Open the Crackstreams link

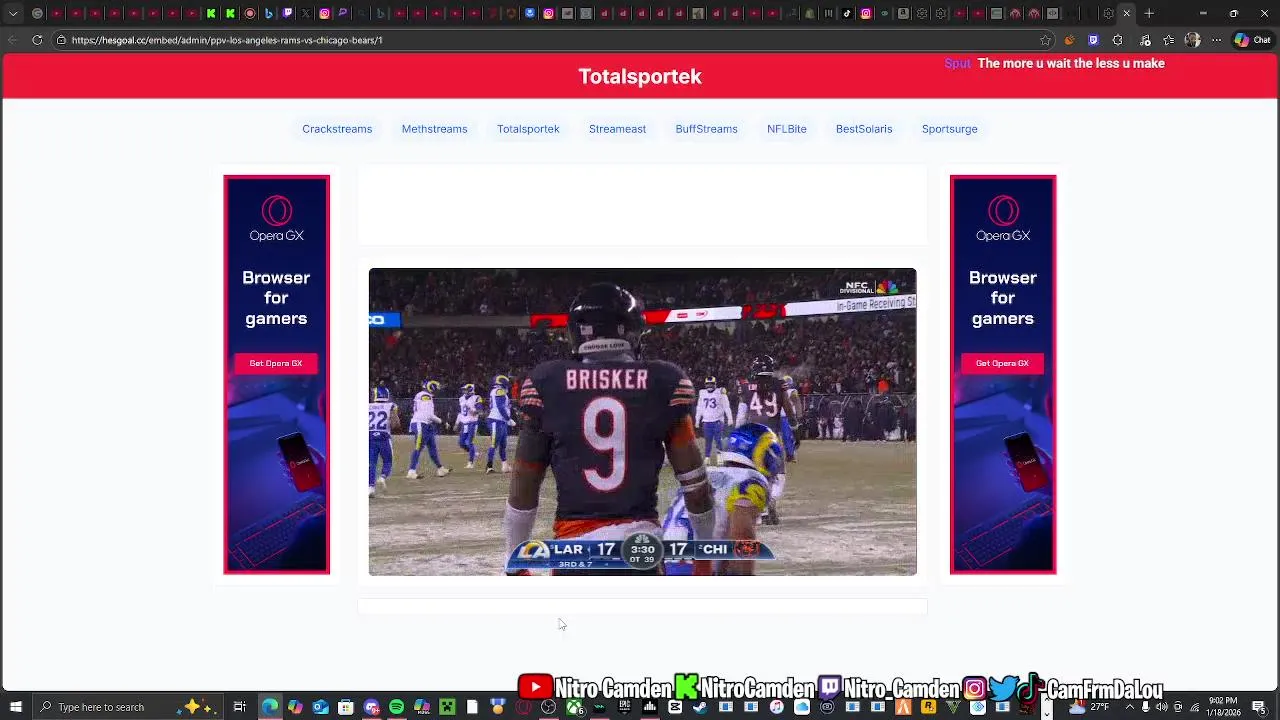pos(337,129)
